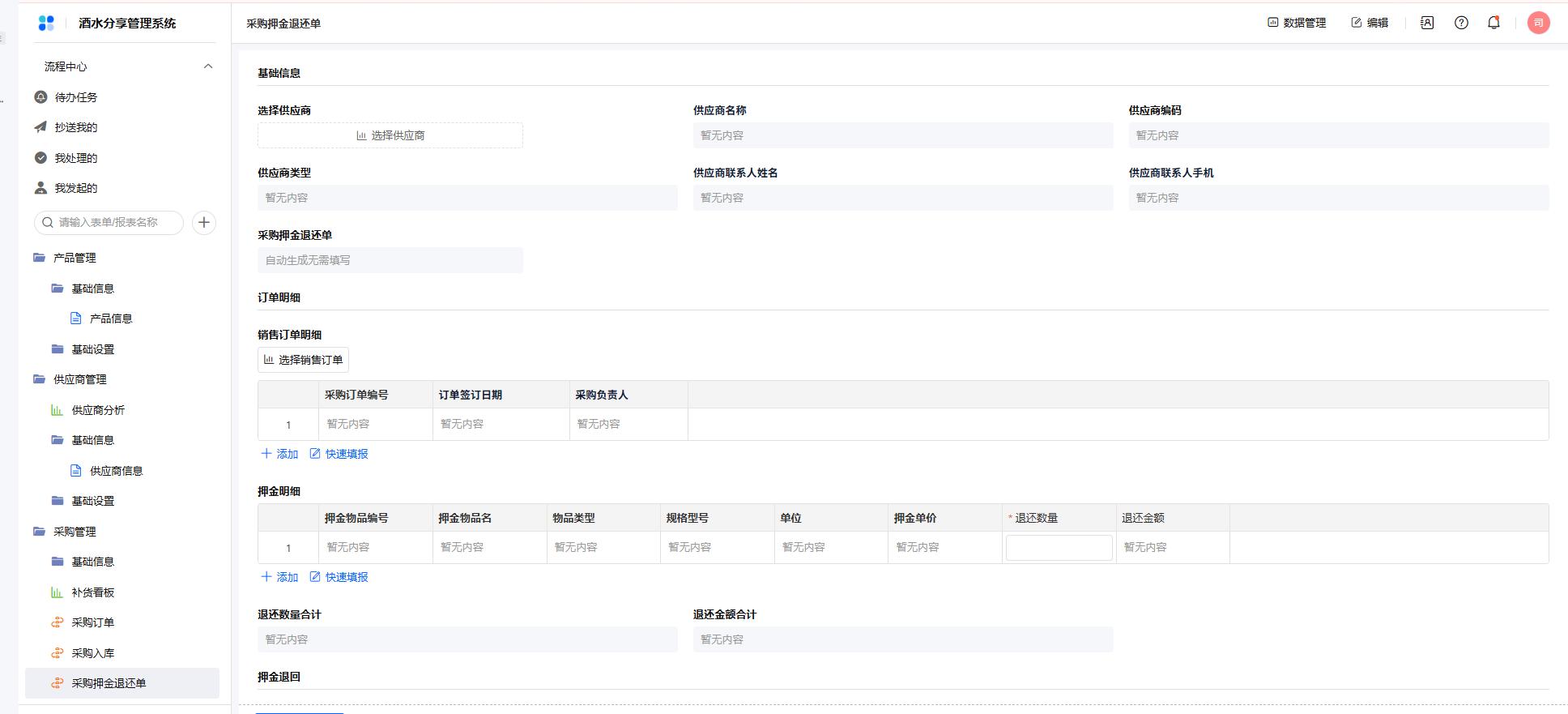This screenshot has width=1568, height=714.
Task: Click the plus button beside search box
Action: pyautogui.click(x=204, y=222)
